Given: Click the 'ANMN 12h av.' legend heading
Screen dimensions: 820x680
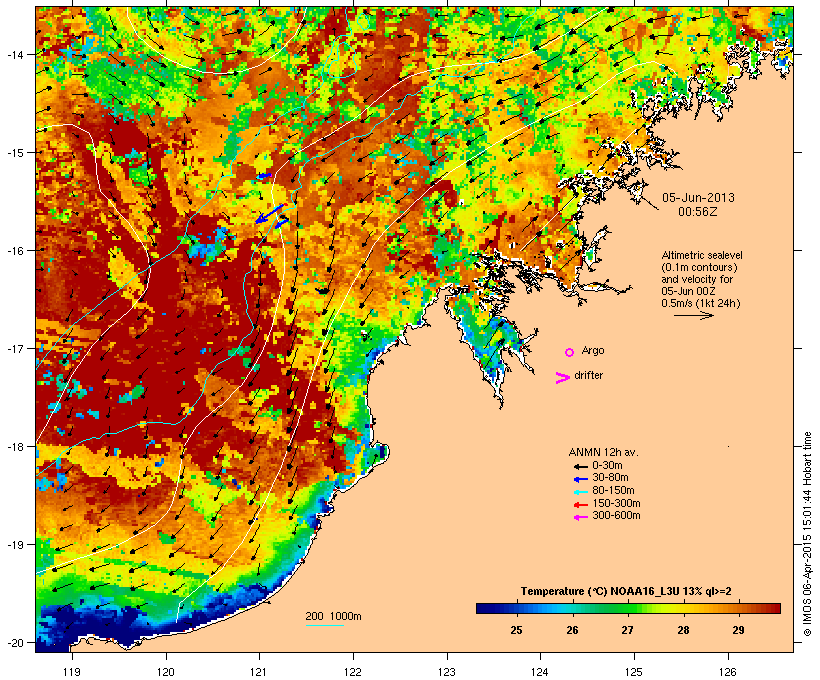Looking at the screenshot, I should (x=603, y=452).
